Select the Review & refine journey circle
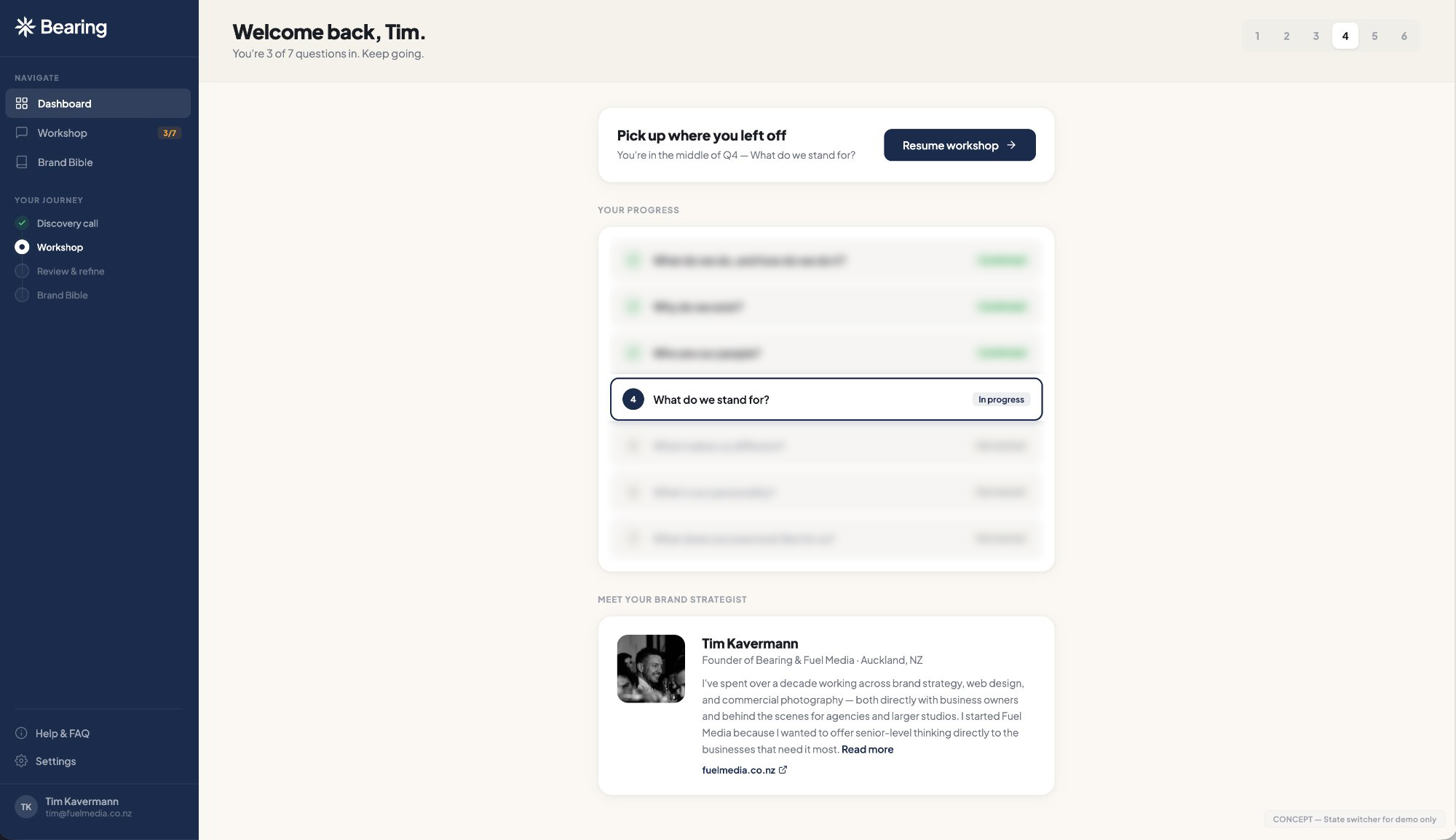The width and height of the screenshot is (1456, 840). pos(22,271)
